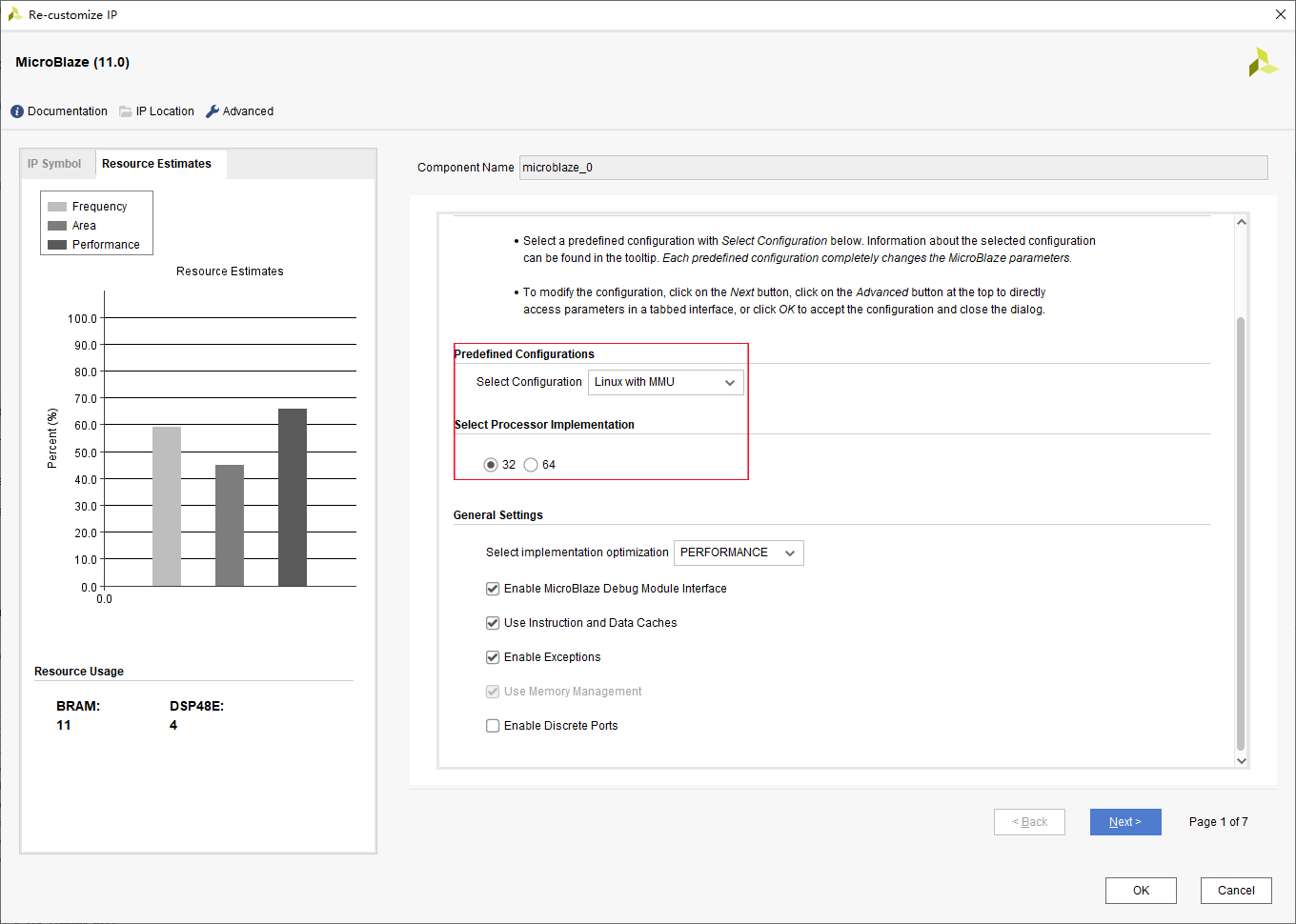The image size is (1296, 924).
Task: Click the Advanced wrench icon
Action: point(213,111)
